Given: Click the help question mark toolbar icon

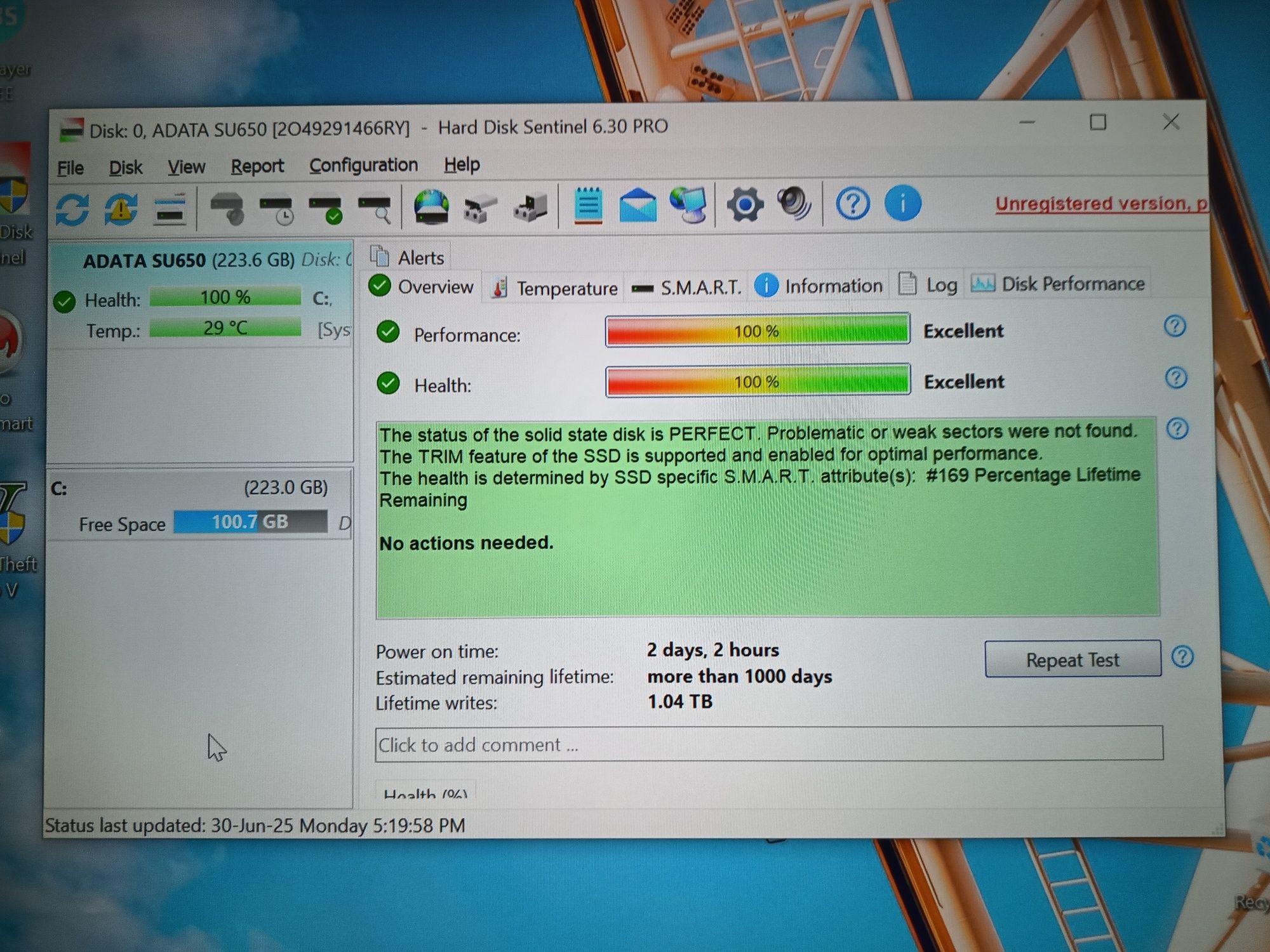Looking at the screenshot, I should click(x=852, y=204).
